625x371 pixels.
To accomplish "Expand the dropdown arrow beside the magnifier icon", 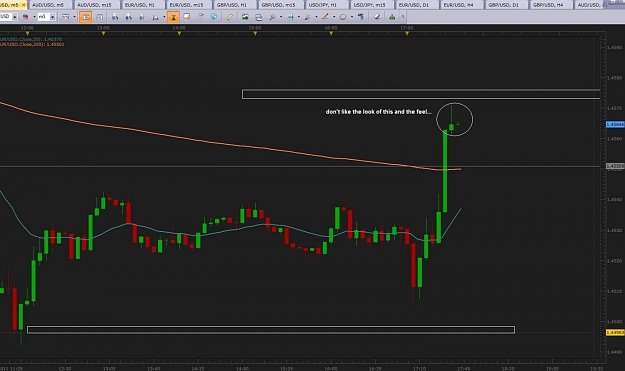I will click(x=281, y=17).
